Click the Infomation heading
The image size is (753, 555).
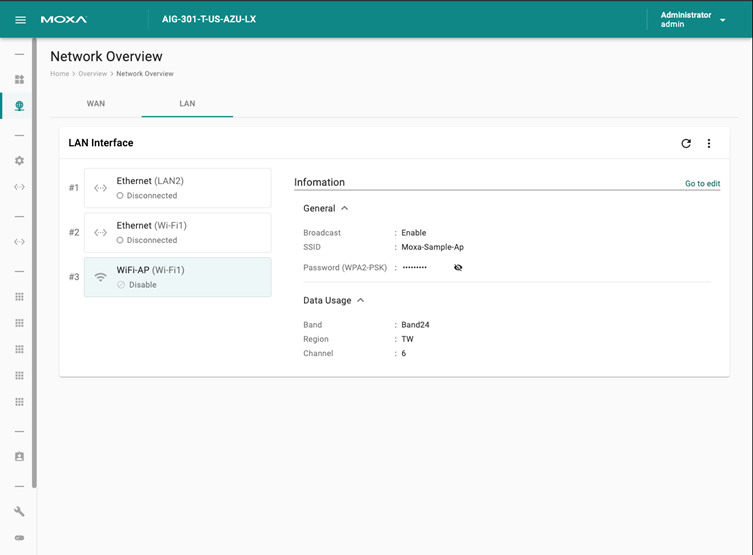click(x=319, y=182)
